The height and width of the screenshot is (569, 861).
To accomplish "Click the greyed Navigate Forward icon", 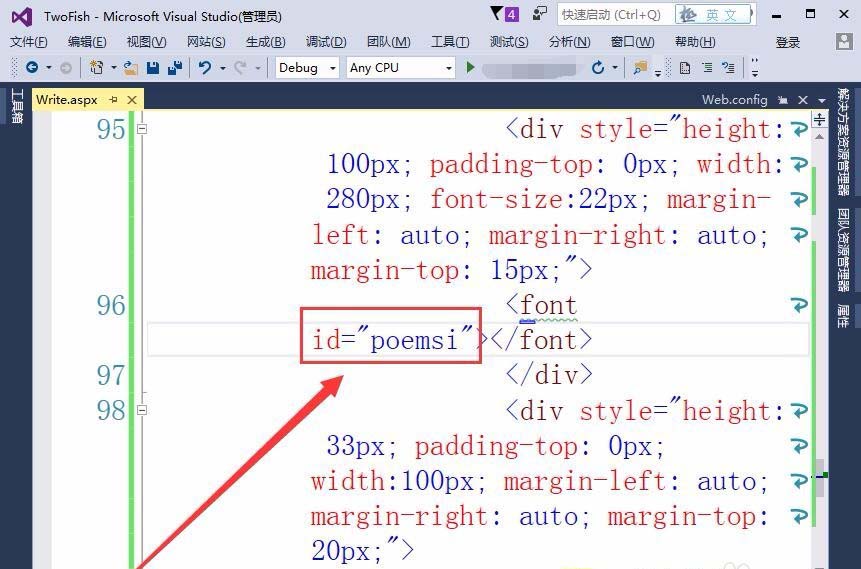I will pyautogui.click(x=65, y=68).
